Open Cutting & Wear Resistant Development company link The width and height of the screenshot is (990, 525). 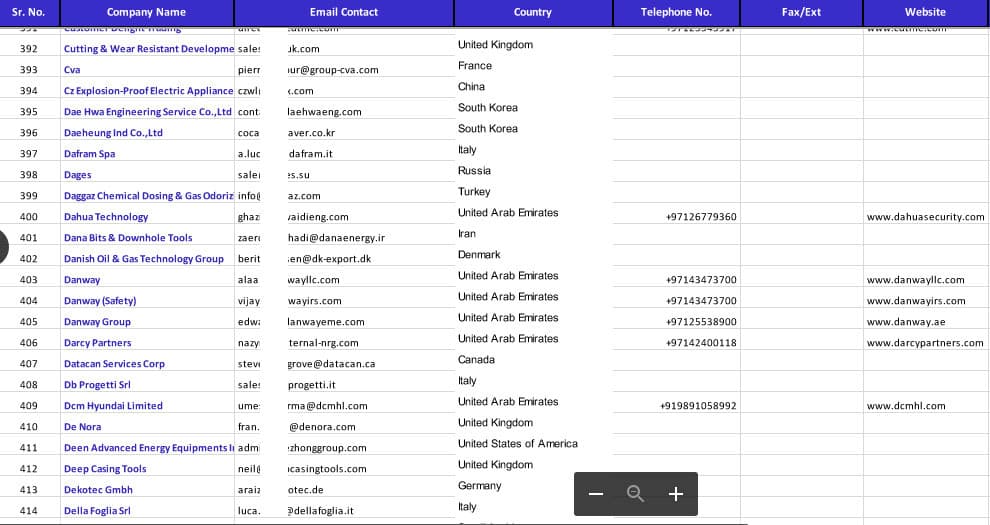149,49
